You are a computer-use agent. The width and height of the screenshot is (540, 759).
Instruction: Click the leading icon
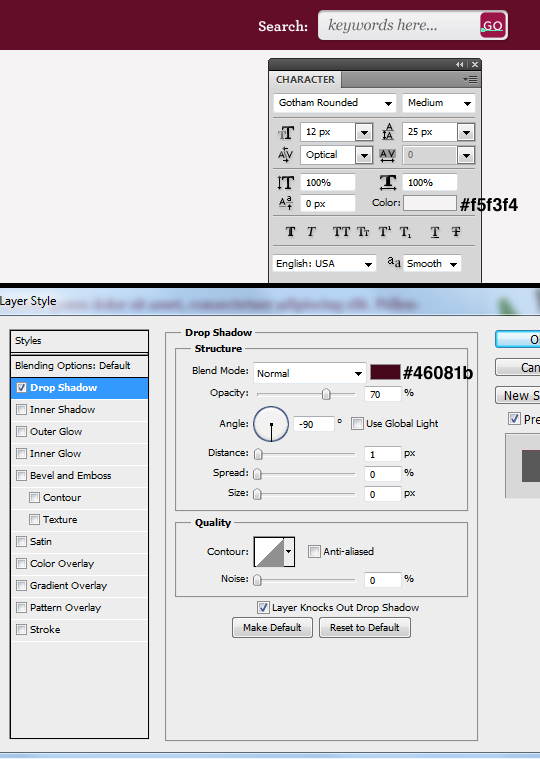388,132
